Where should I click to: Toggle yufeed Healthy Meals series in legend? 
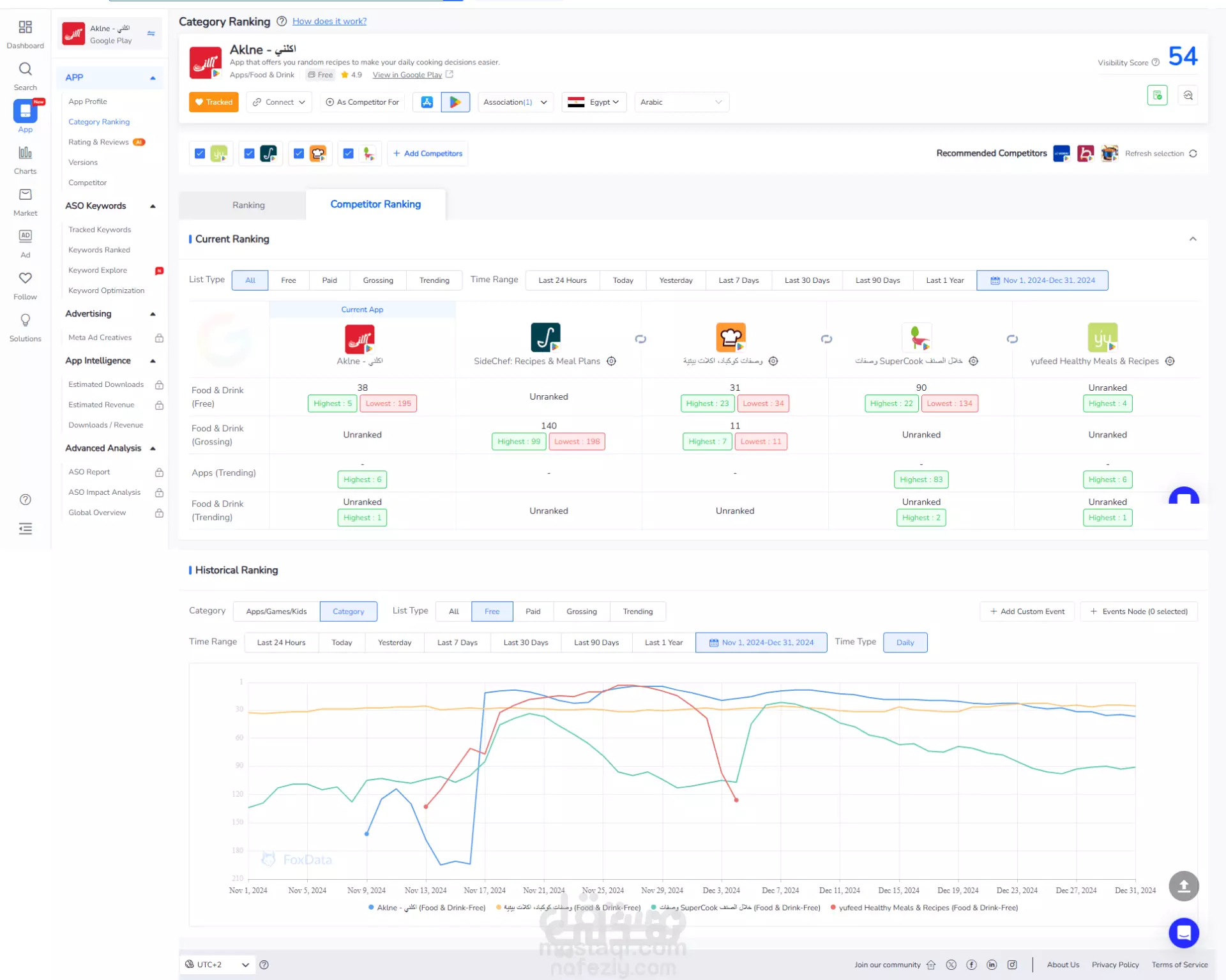(924, 907)
